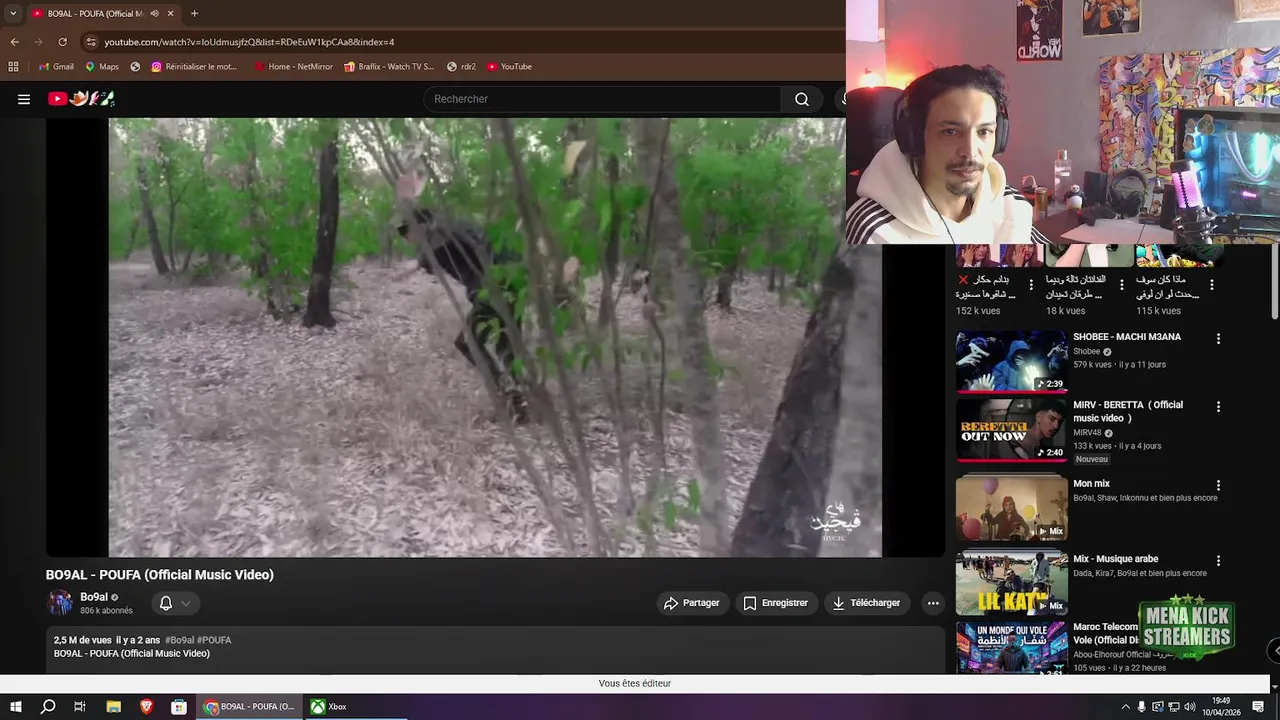1280x720 pixels.
Task: Open SHOBEE - MACHI M3ANA thumbnail
Action: (1011, 361)
